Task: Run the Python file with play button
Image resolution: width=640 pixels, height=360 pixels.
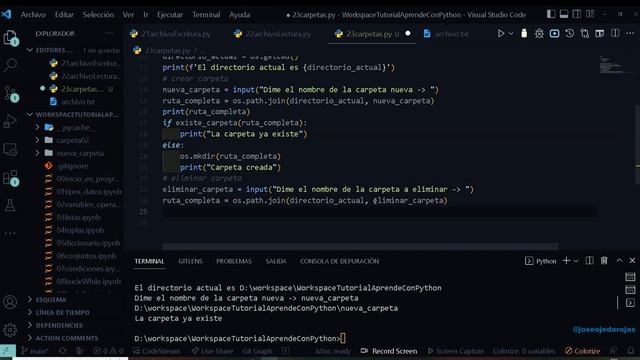Action: pos(501,33)
